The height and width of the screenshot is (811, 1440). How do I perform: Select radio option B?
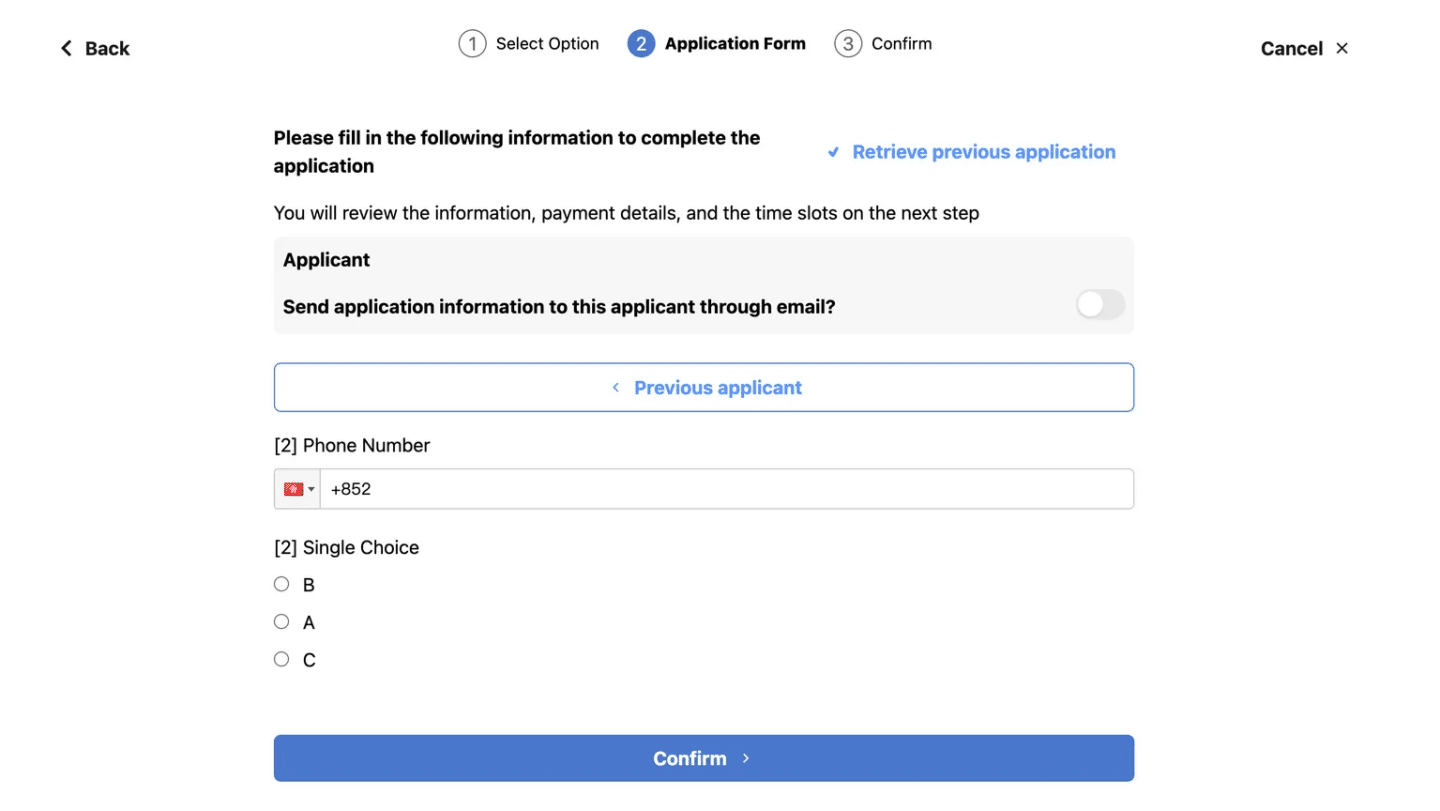pyautogui.click(x=281, y=584)
